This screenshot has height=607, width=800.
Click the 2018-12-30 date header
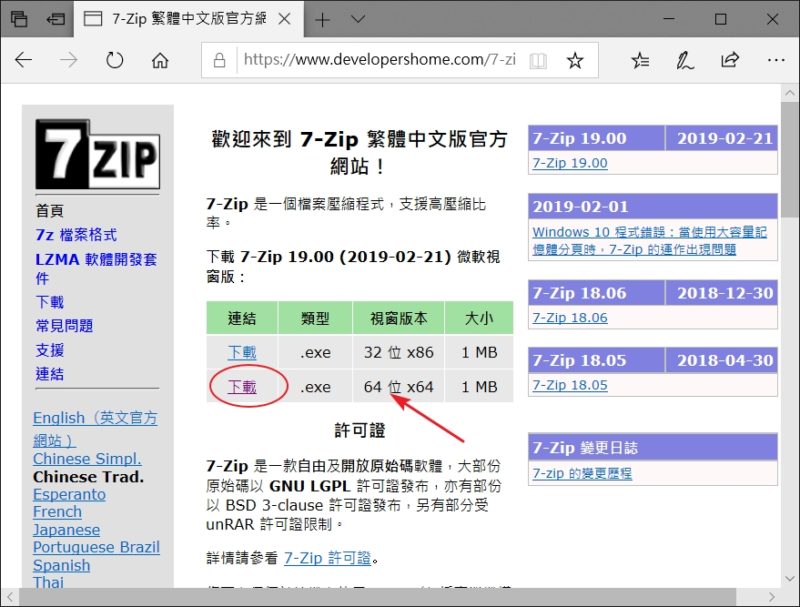click(x=724, y=293)
